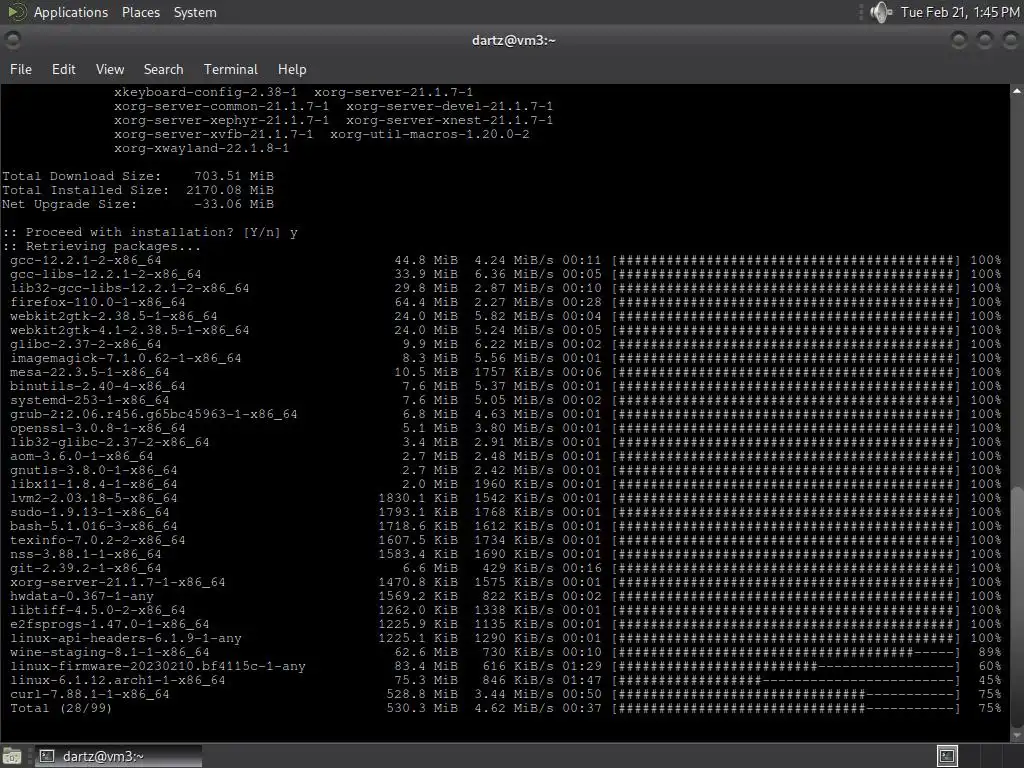Open the Search menu in terminal

click(x=163, y=69)
